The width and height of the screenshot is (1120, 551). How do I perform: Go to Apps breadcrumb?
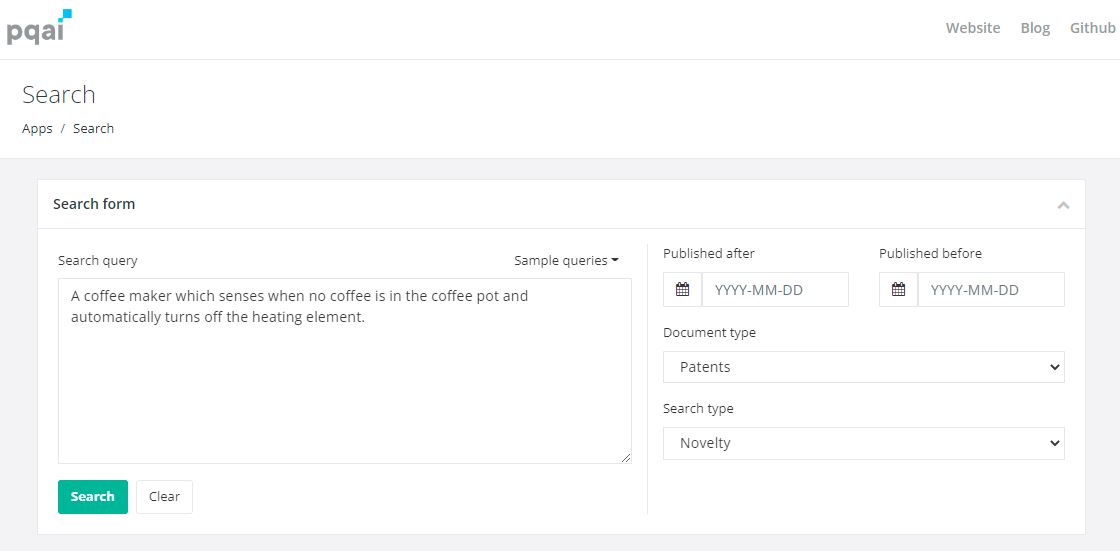click(x=37, y=129)
